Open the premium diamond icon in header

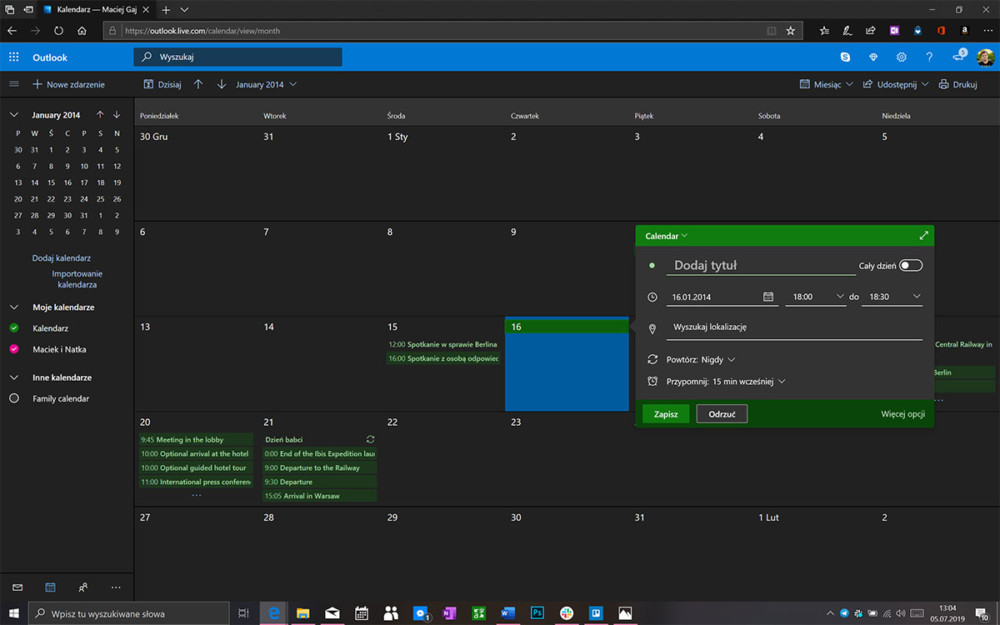(873, 57)
